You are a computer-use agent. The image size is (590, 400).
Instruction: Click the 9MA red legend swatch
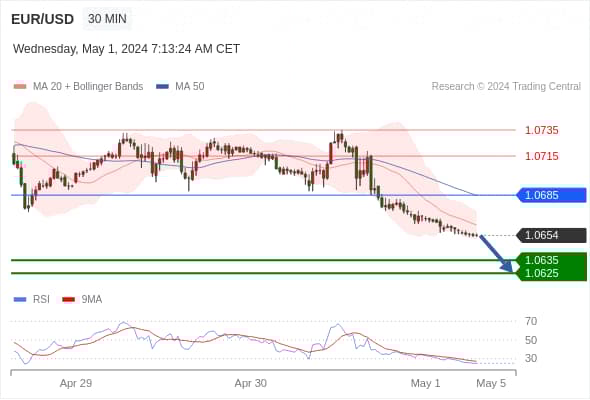(x=68, y=300)
